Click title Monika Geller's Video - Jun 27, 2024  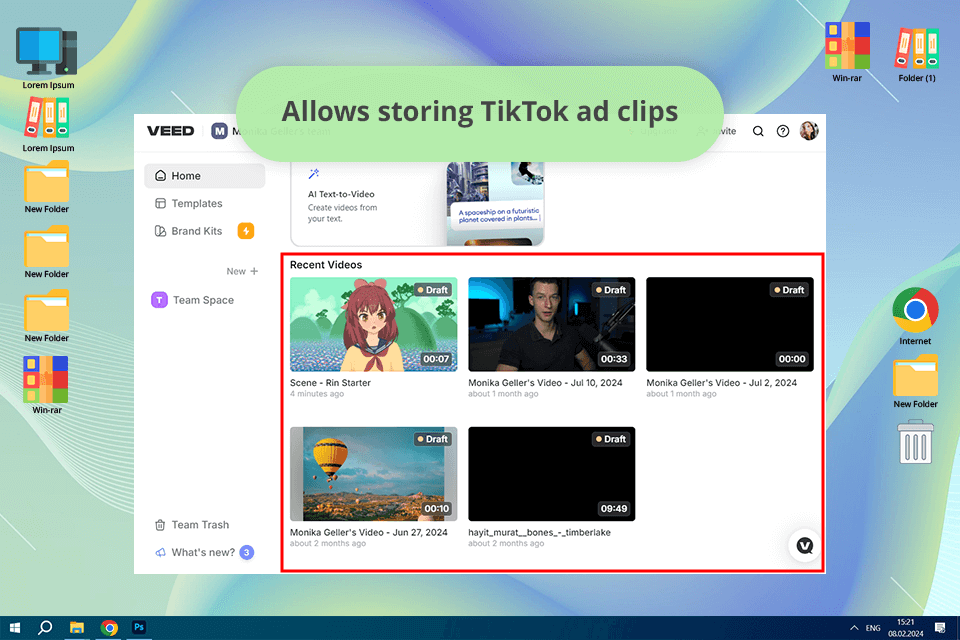point(369,532)
